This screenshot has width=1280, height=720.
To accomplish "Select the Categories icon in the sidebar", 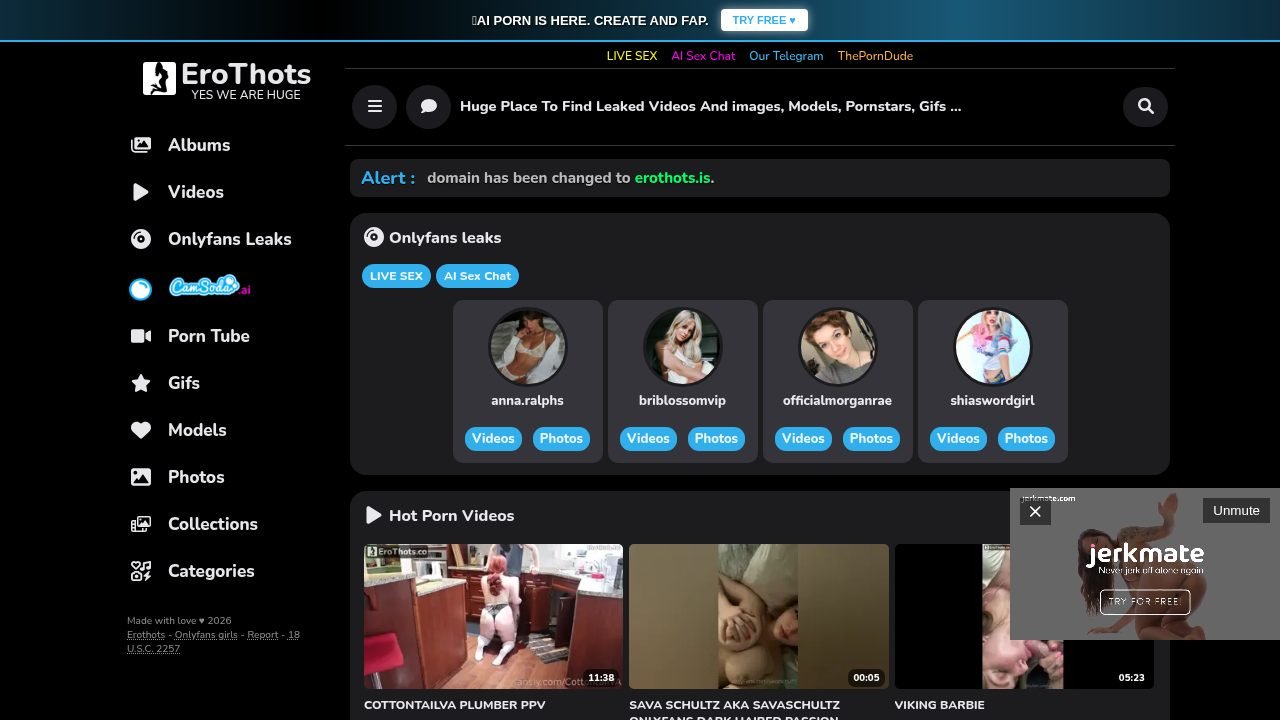I will [x=141, y=571].
